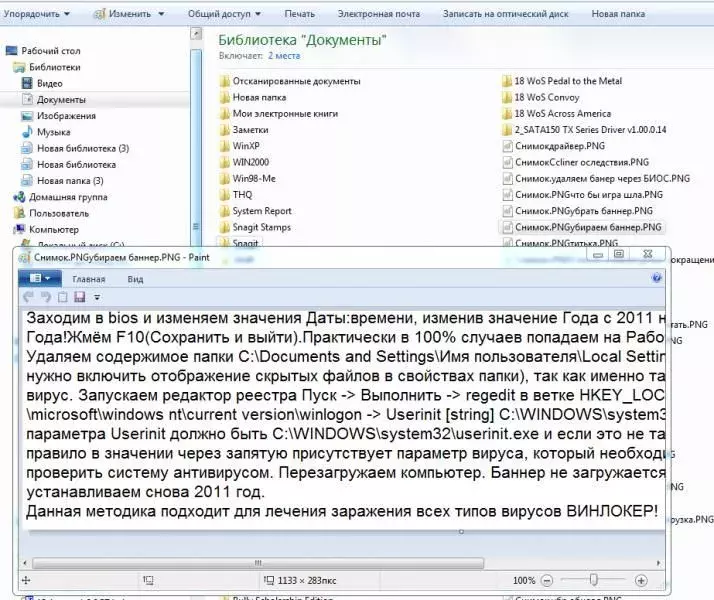The height and width of the screenshot is (600, 714).
Task: Click the selection size icon in Paint status bar
Action: point(148,580)
